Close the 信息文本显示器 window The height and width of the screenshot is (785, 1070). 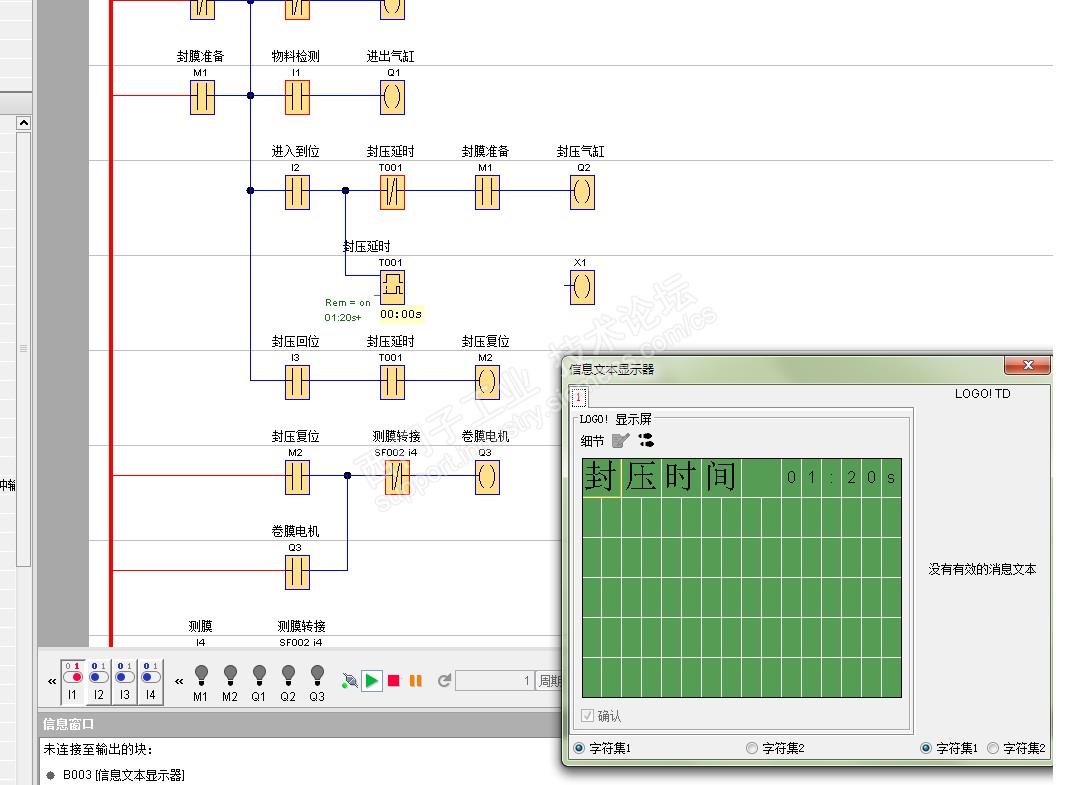pos(1027,365)
